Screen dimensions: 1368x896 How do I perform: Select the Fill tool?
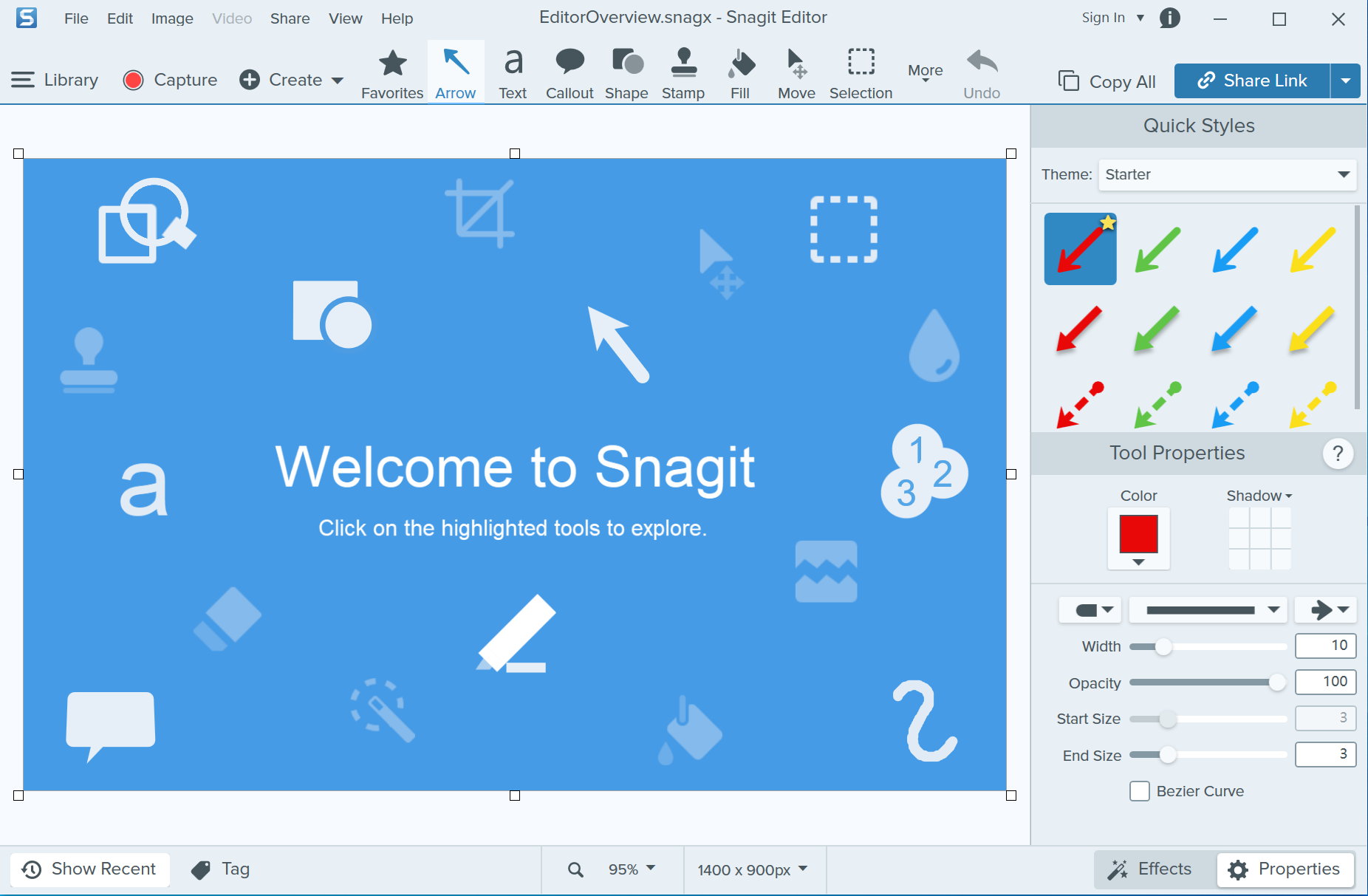[x=740, y=74]
